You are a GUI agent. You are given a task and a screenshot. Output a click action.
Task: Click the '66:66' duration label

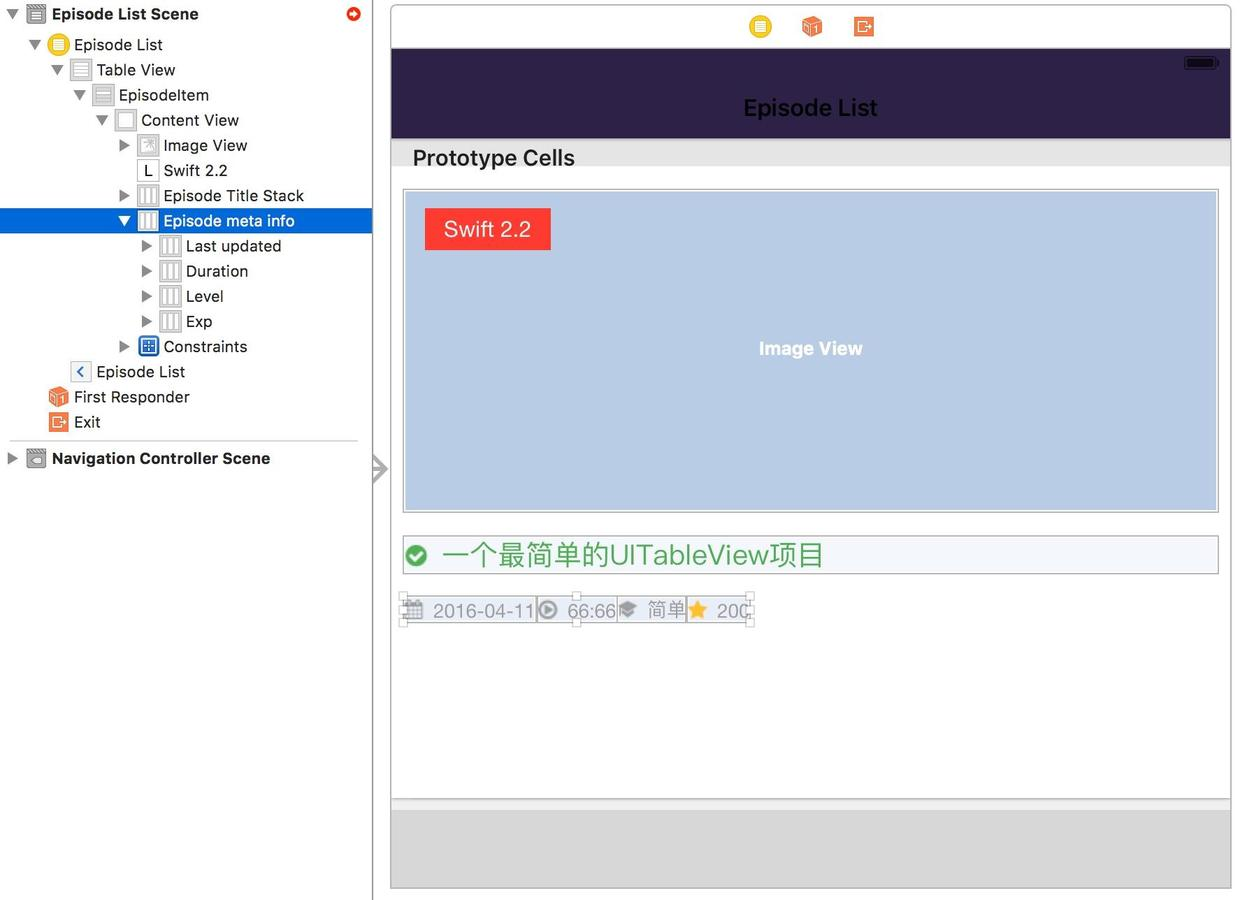[591, 611]
